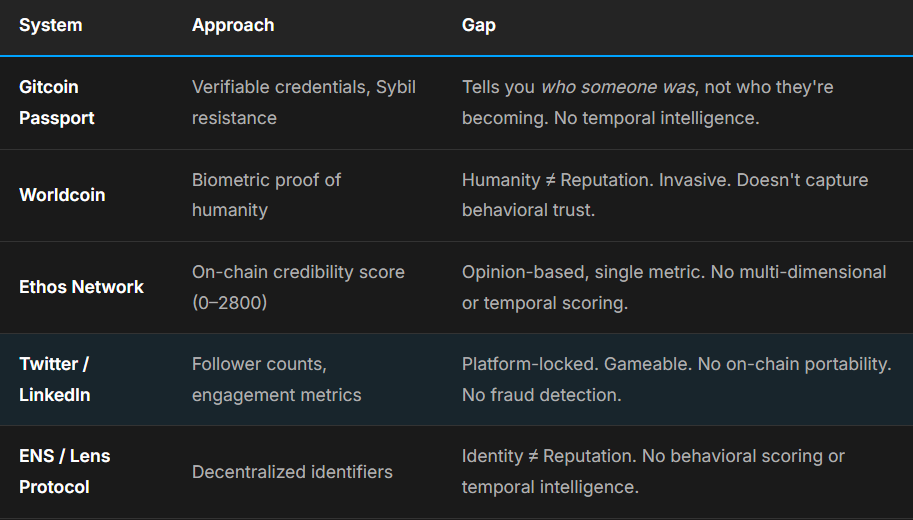Select the Gitcoin Passport row label
Viewport: 913px width, 520px height.
pyautogui.click(x=57, y=102)
